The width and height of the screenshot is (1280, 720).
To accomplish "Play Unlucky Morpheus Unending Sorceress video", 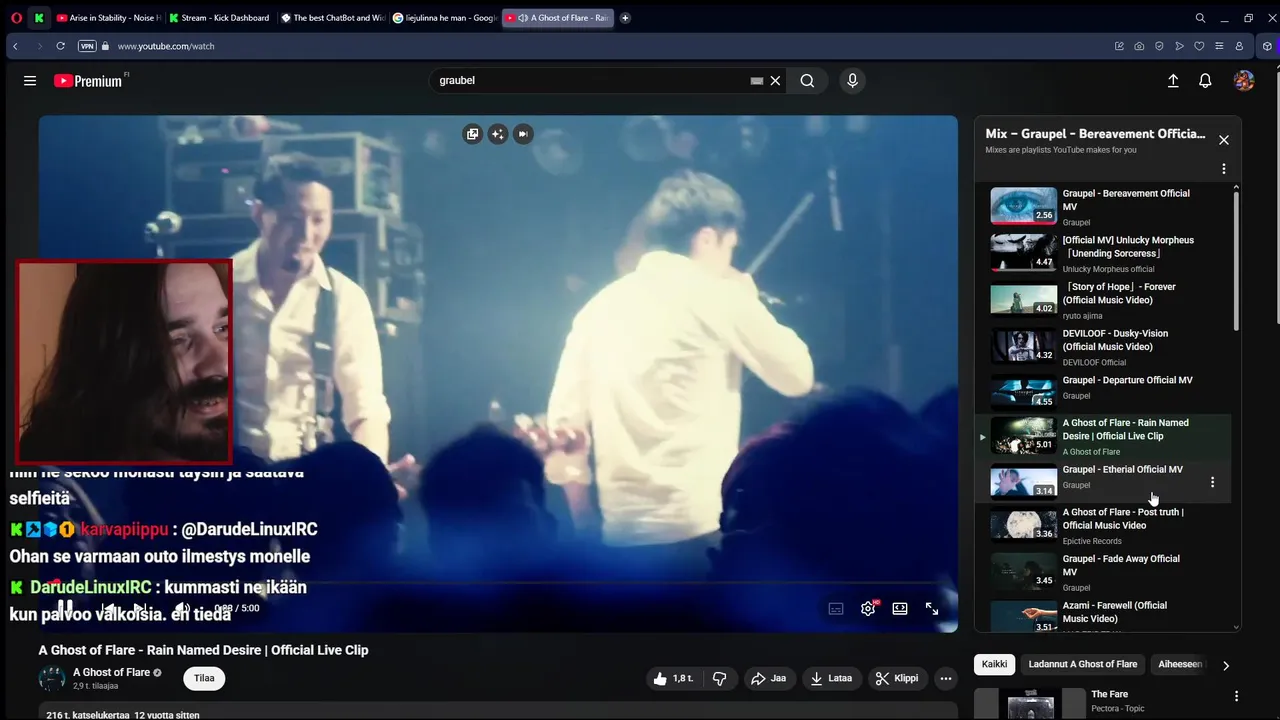I will (x=1103, y=253).
